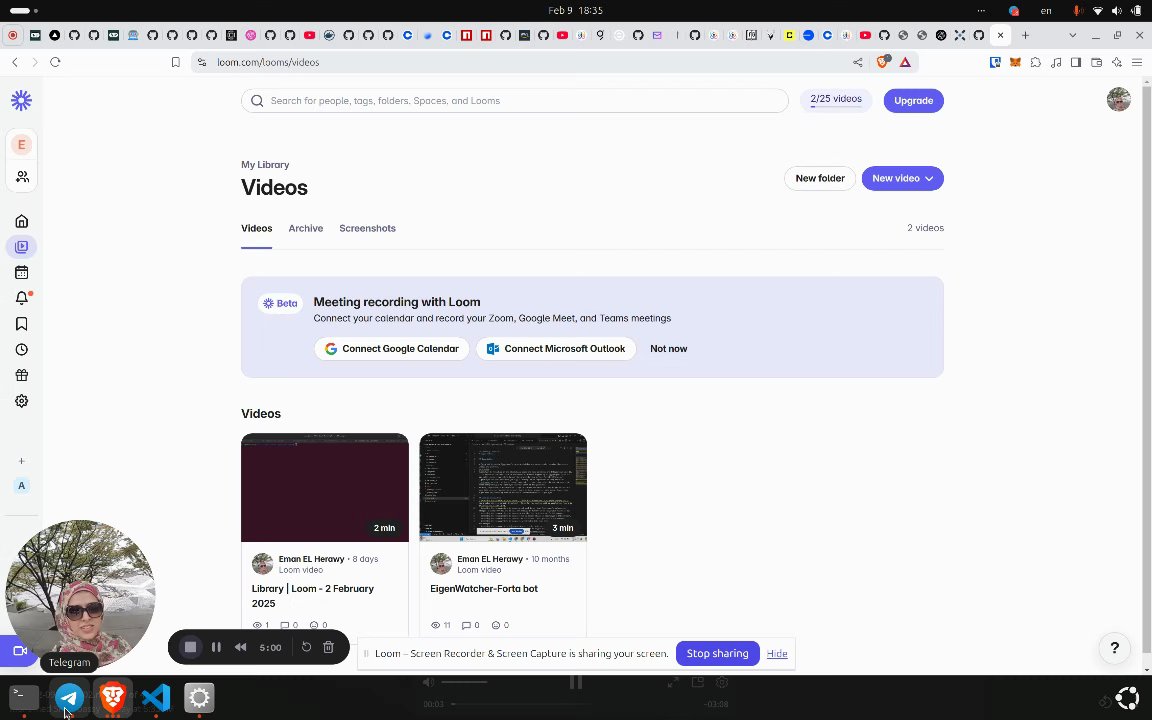Click the profile avatar at top right
This screenshot has width=1152, height=720.
click(1118, 100)
